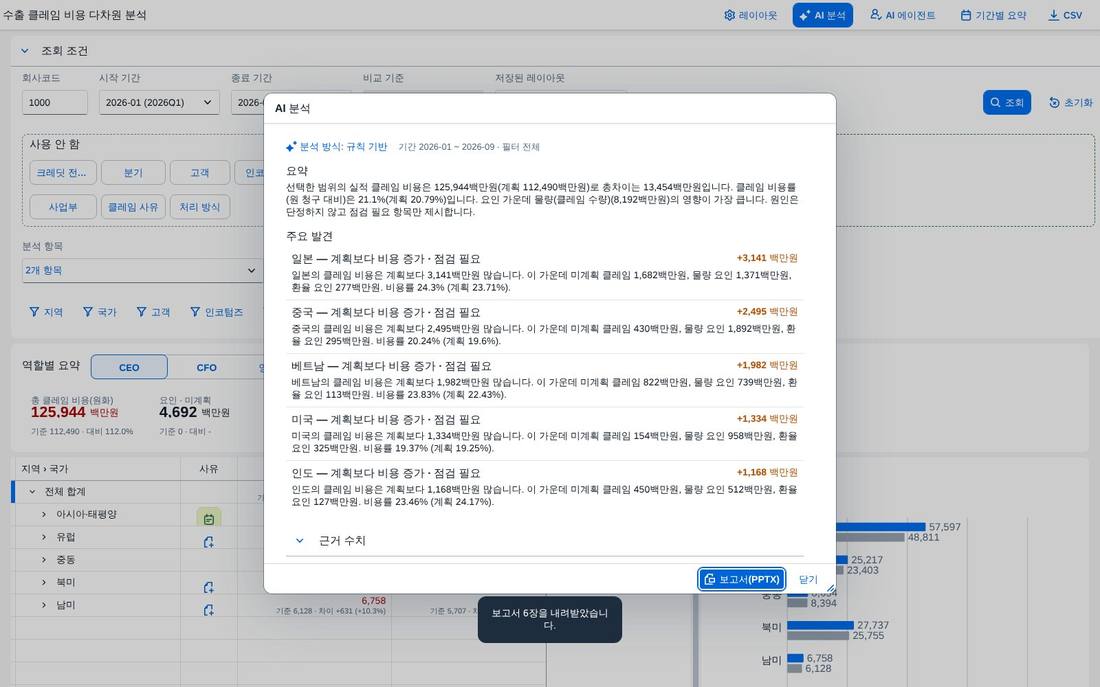Click the AI 분석 button in the header
The image size is (1100, 687).
click(822, 15)
